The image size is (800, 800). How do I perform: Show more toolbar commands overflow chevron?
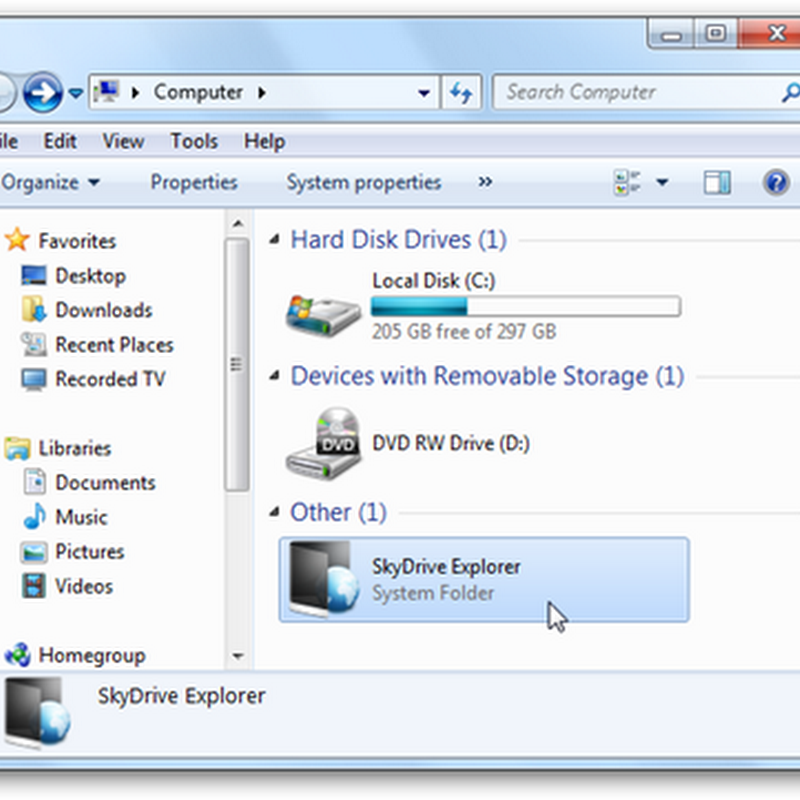click(x=485, y=181)
